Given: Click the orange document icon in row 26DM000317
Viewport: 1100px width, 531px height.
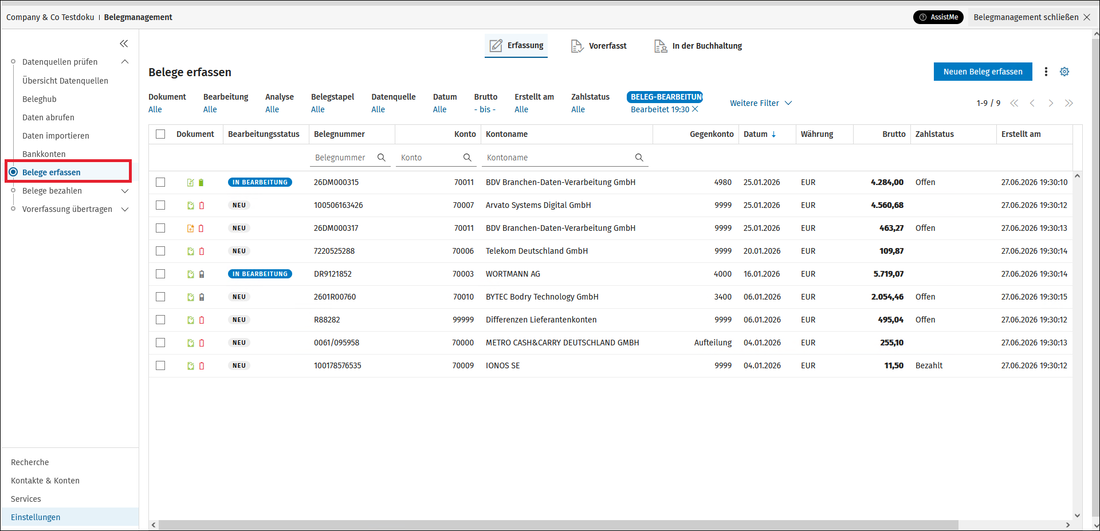Looking at the screenshot, I should (190, 228).
